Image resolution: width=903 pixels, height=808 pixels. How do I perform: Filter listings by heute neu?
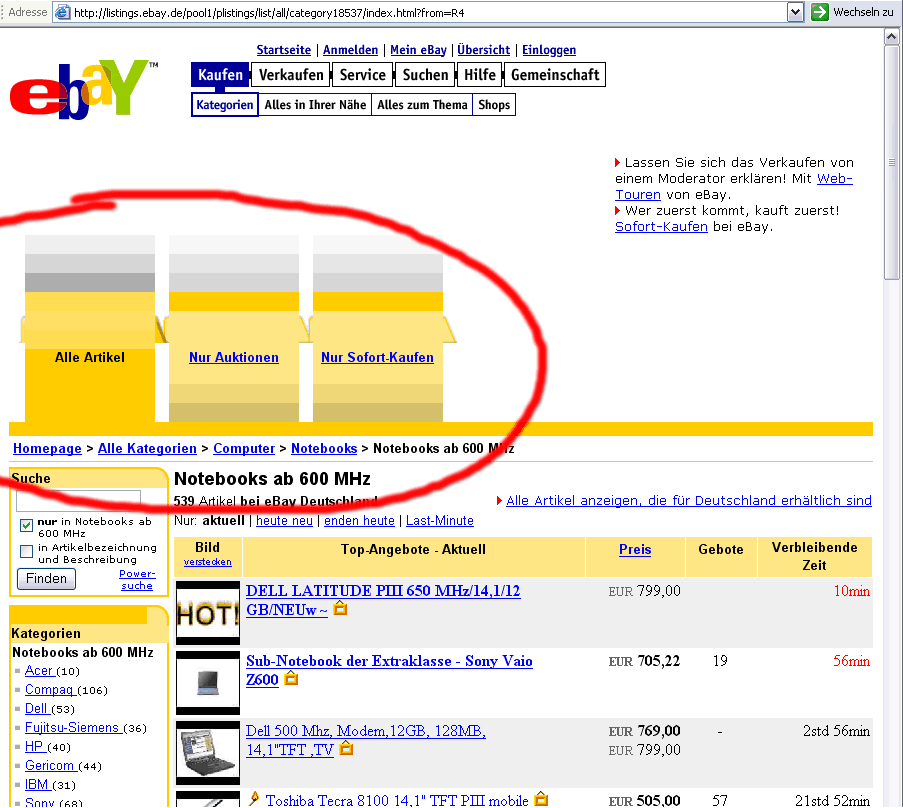(284, 521)
